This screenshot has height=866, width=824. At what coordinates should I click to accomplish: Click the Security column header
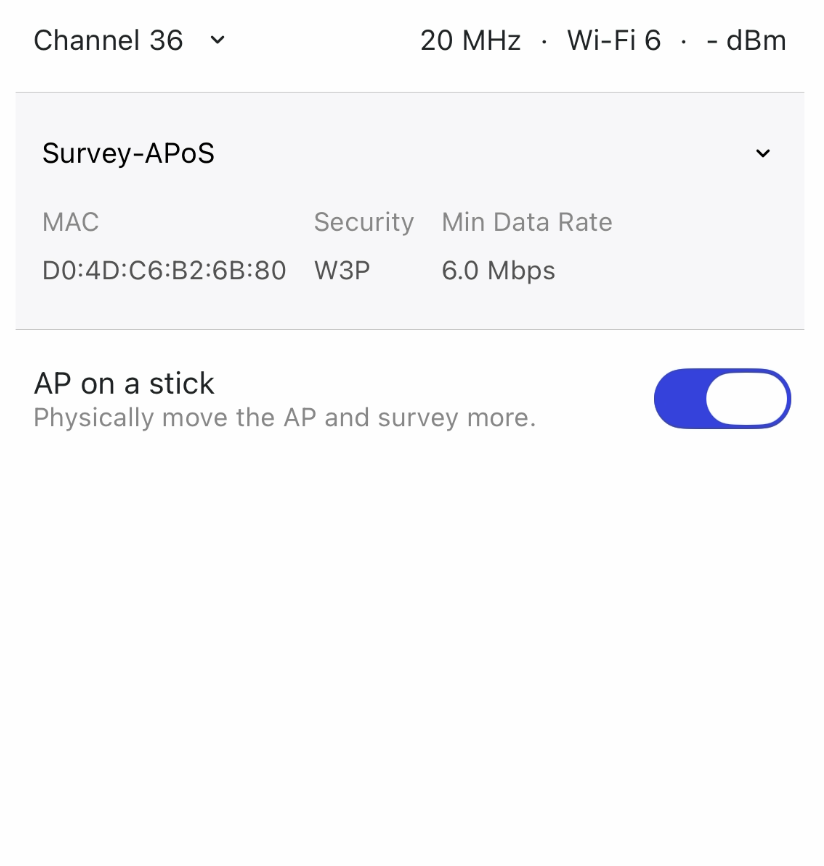(x=364, y=223)
